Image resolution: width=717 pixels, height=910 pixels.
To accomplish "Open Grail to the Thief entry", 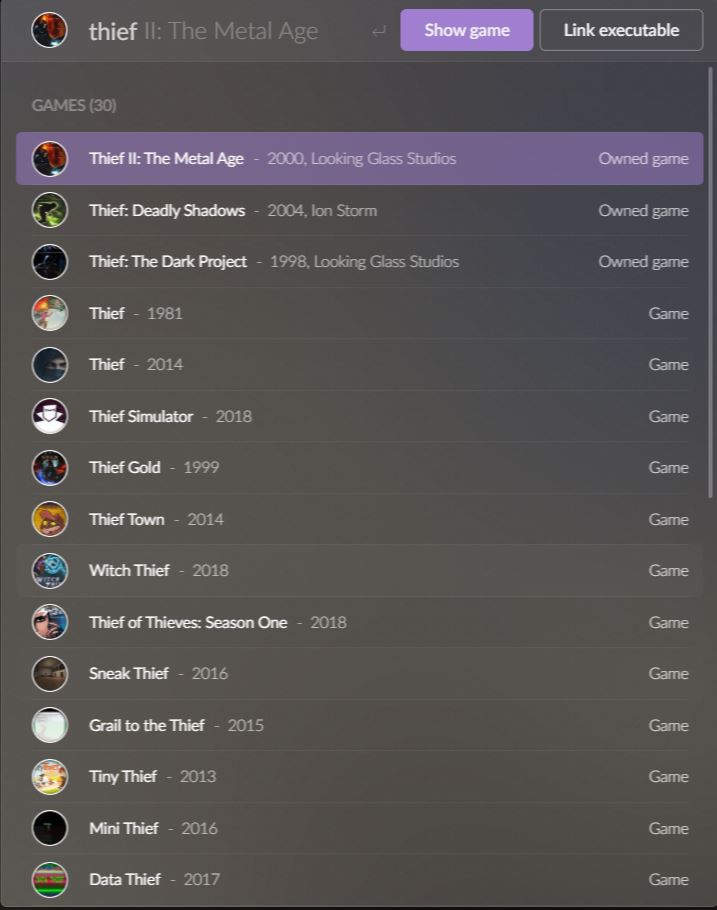I will pyautogui.click(x=359, y=725).
